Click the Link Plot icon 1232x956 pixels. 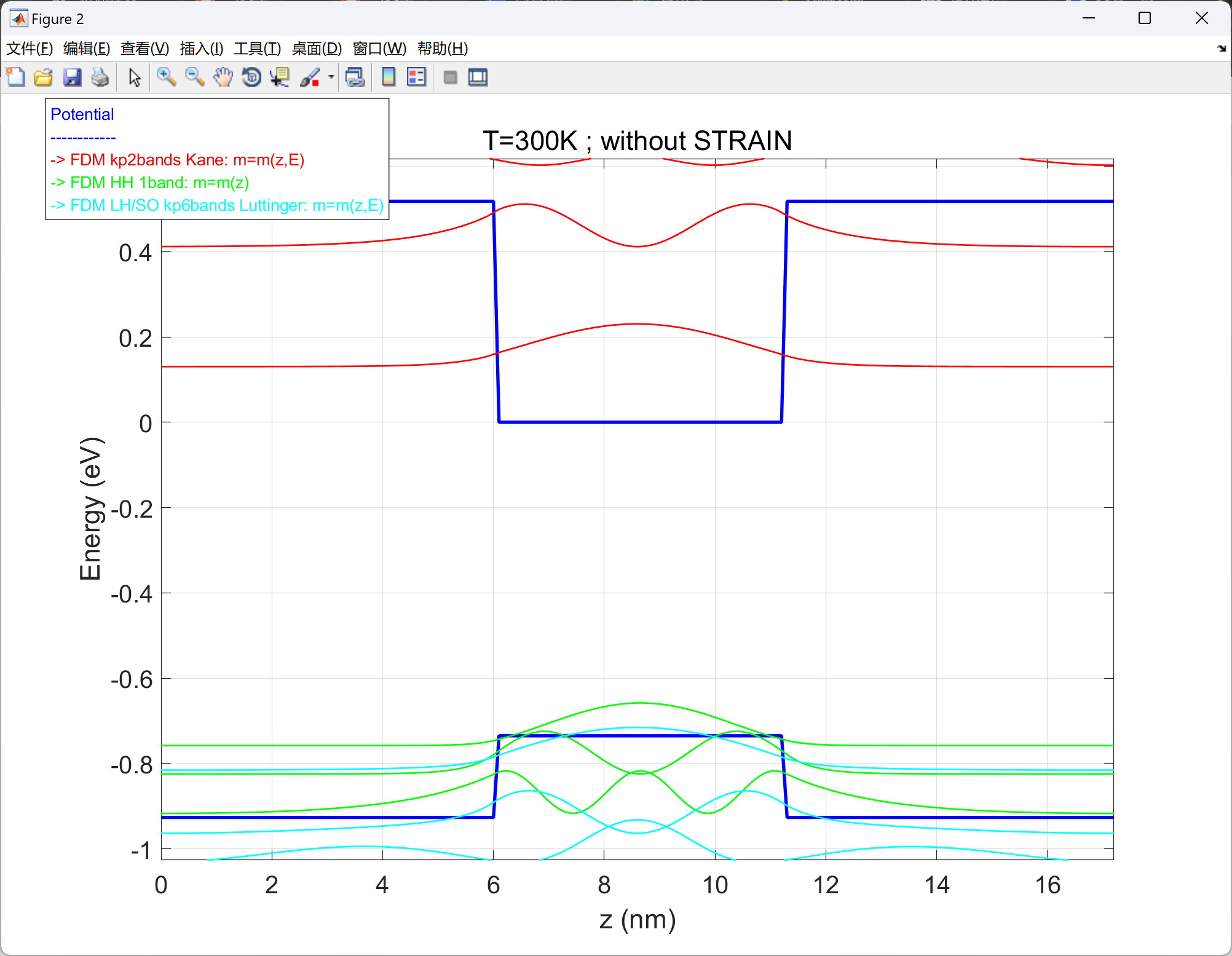(355, 77)
